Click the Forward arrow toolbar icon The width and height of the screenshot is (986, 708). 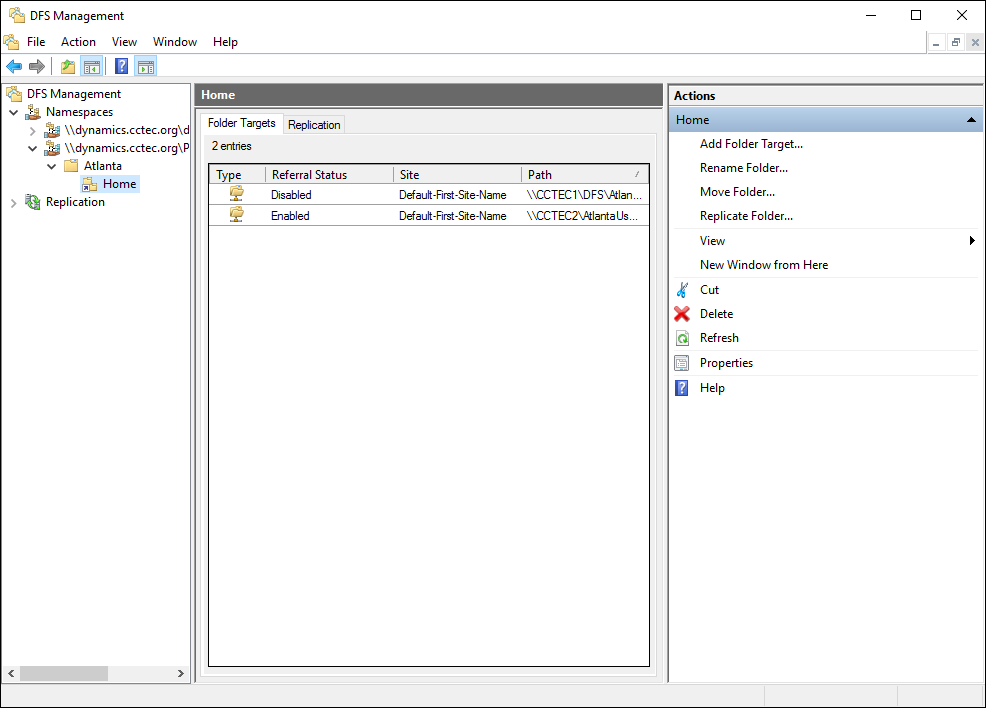click(37, 67)
